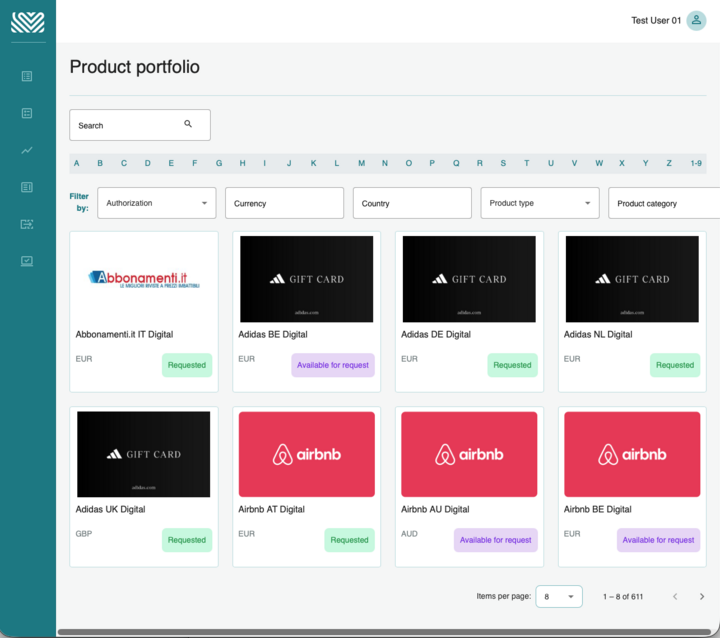Click Requested badge on Airbnb AT Digital
This screenshot has width=720, height=638.
tap(349, 540)
